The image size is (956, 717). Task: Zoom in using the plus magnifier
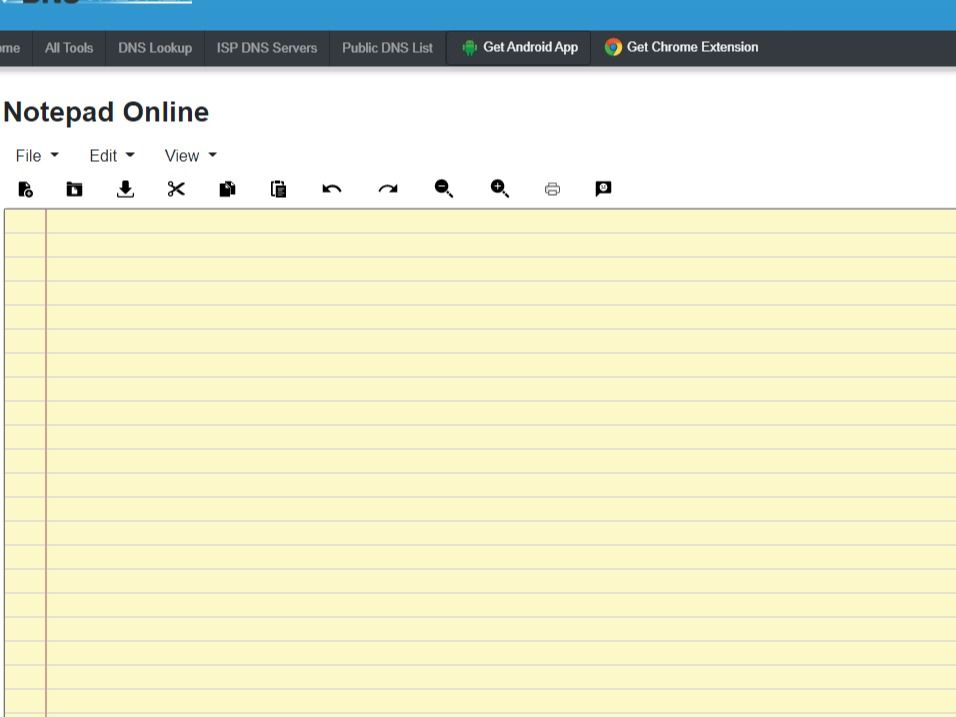point(500,189)
